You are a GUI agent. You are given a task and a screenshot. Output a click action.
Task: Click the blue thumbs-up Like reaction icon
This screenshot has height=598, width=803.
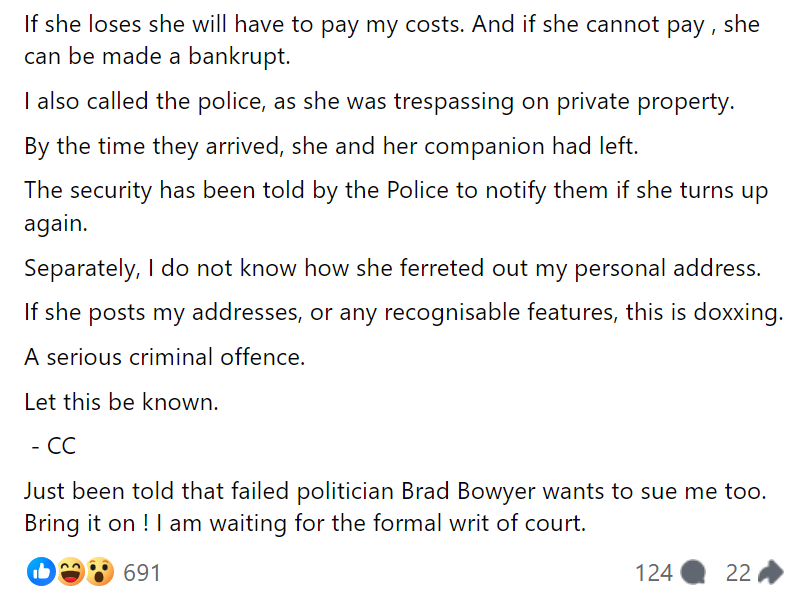pyautogui.click(x=41, y=573)
